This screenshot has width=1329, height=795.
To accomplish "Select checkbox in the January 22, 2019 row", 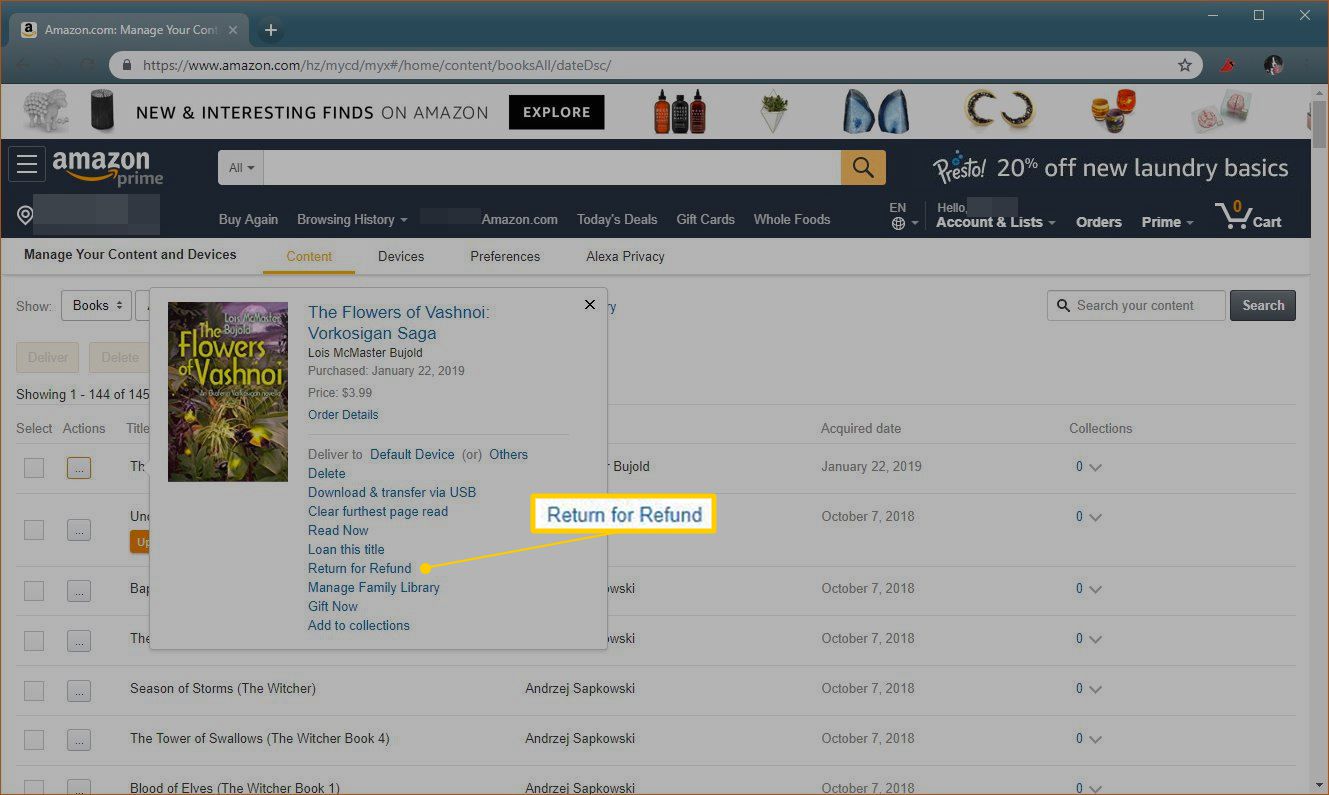I will coord(34,467).
